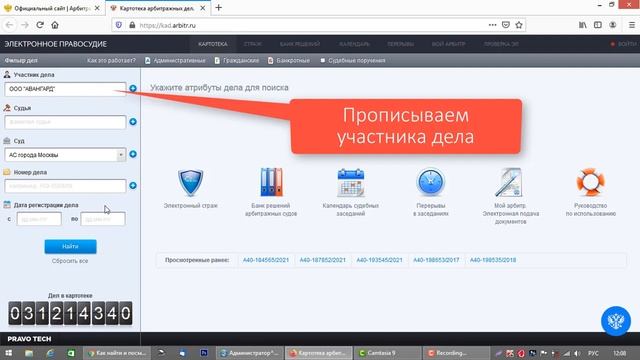Open recently viewed case А40-187852/2021

322,260
